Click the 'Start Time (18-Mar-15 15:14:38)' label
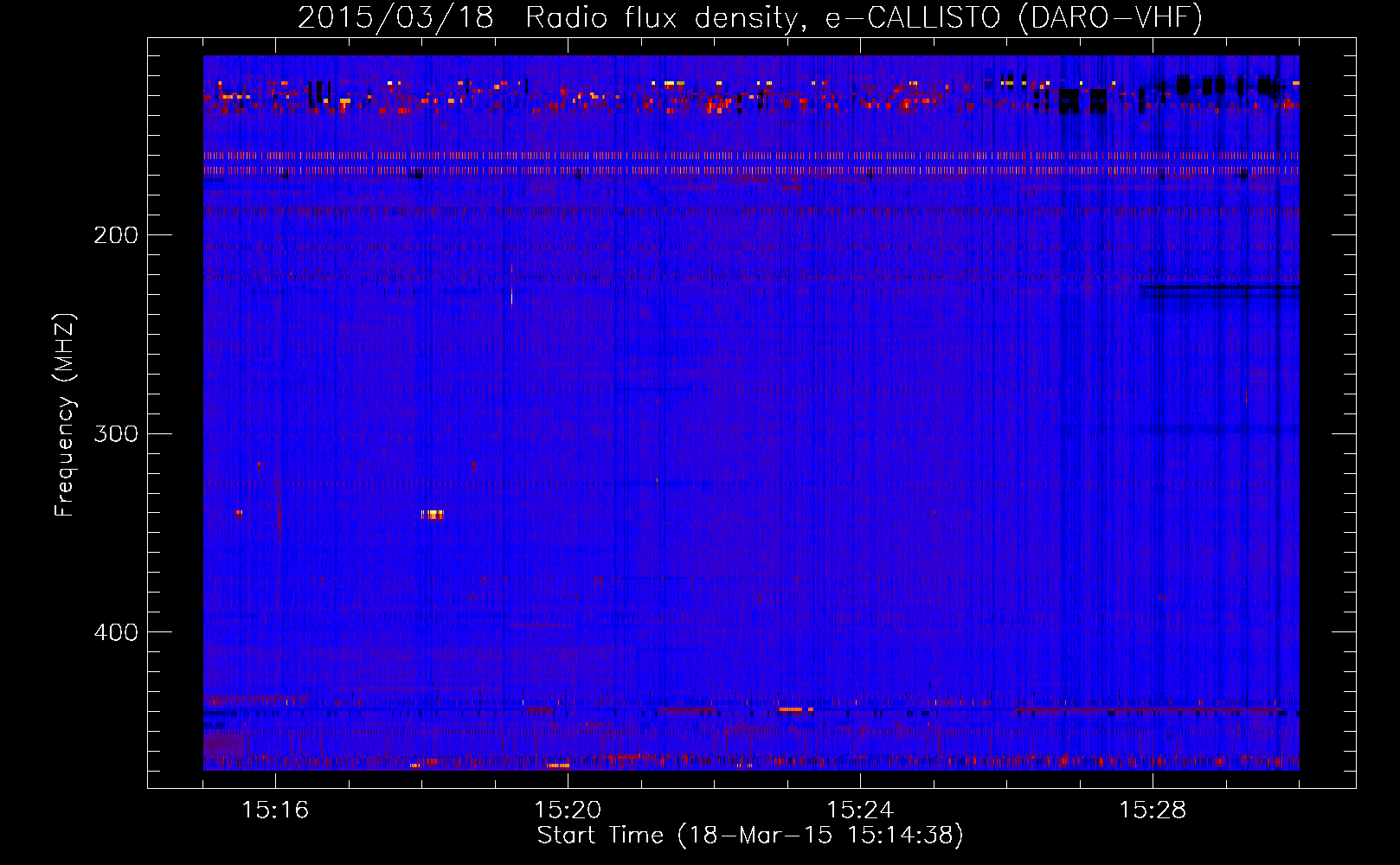The image size is (1400, 865). point(750,836)
